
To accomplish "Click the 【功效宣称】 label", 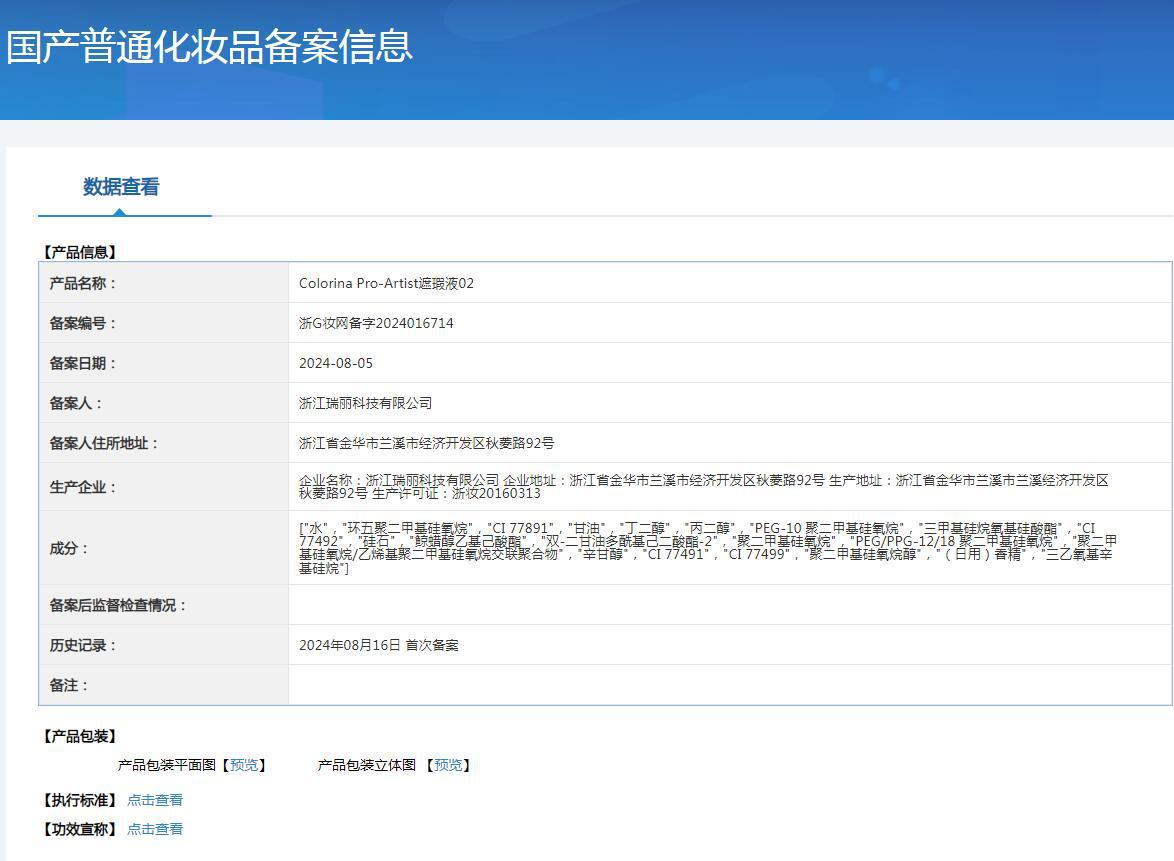I will pos(79,829).
